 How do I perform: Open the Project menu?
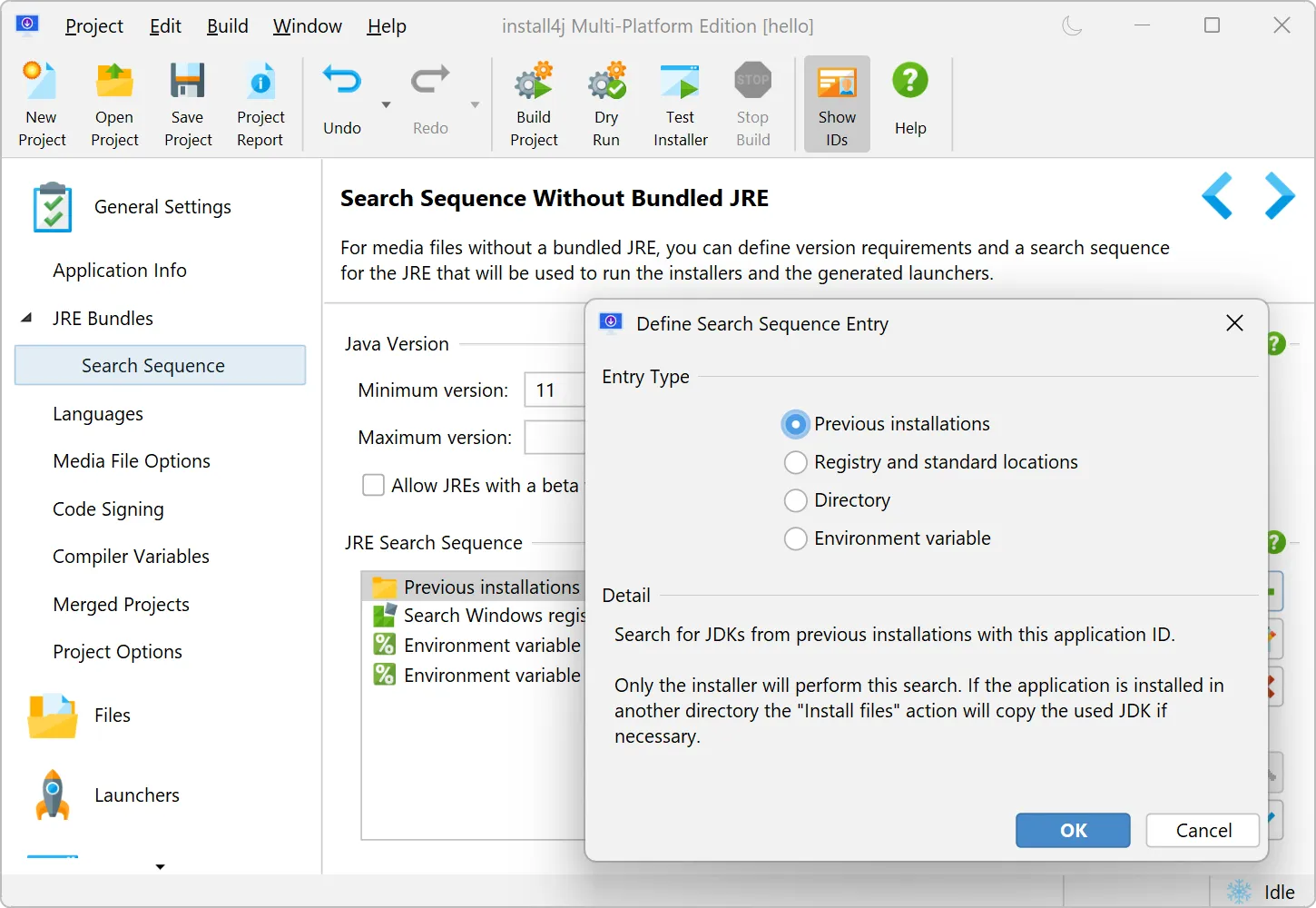click(93, 26)
